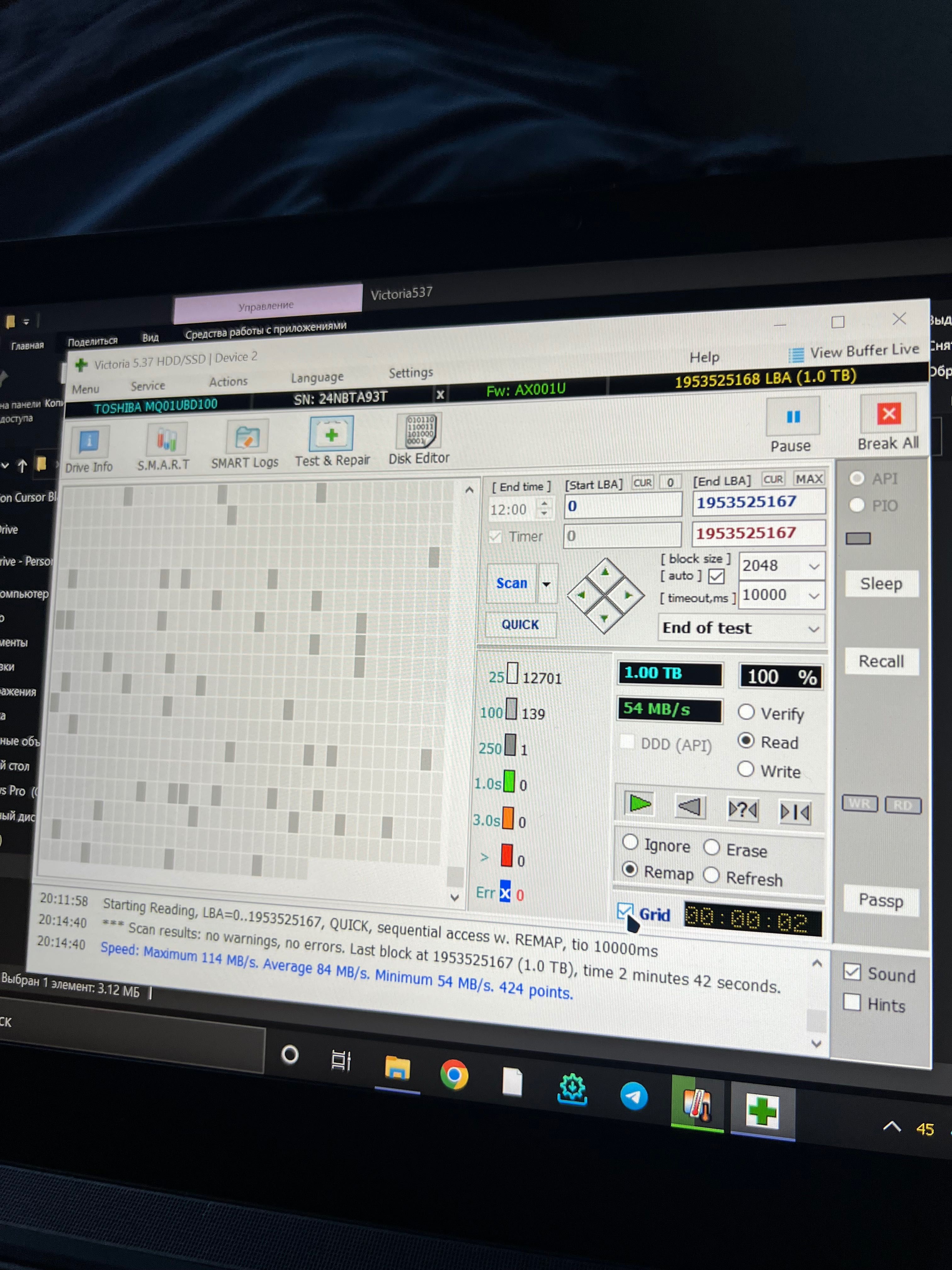Viewport: 952px width, 1270px height.
Task: Open File Explorer from the taskbar
Action: tap(397, 1068)
